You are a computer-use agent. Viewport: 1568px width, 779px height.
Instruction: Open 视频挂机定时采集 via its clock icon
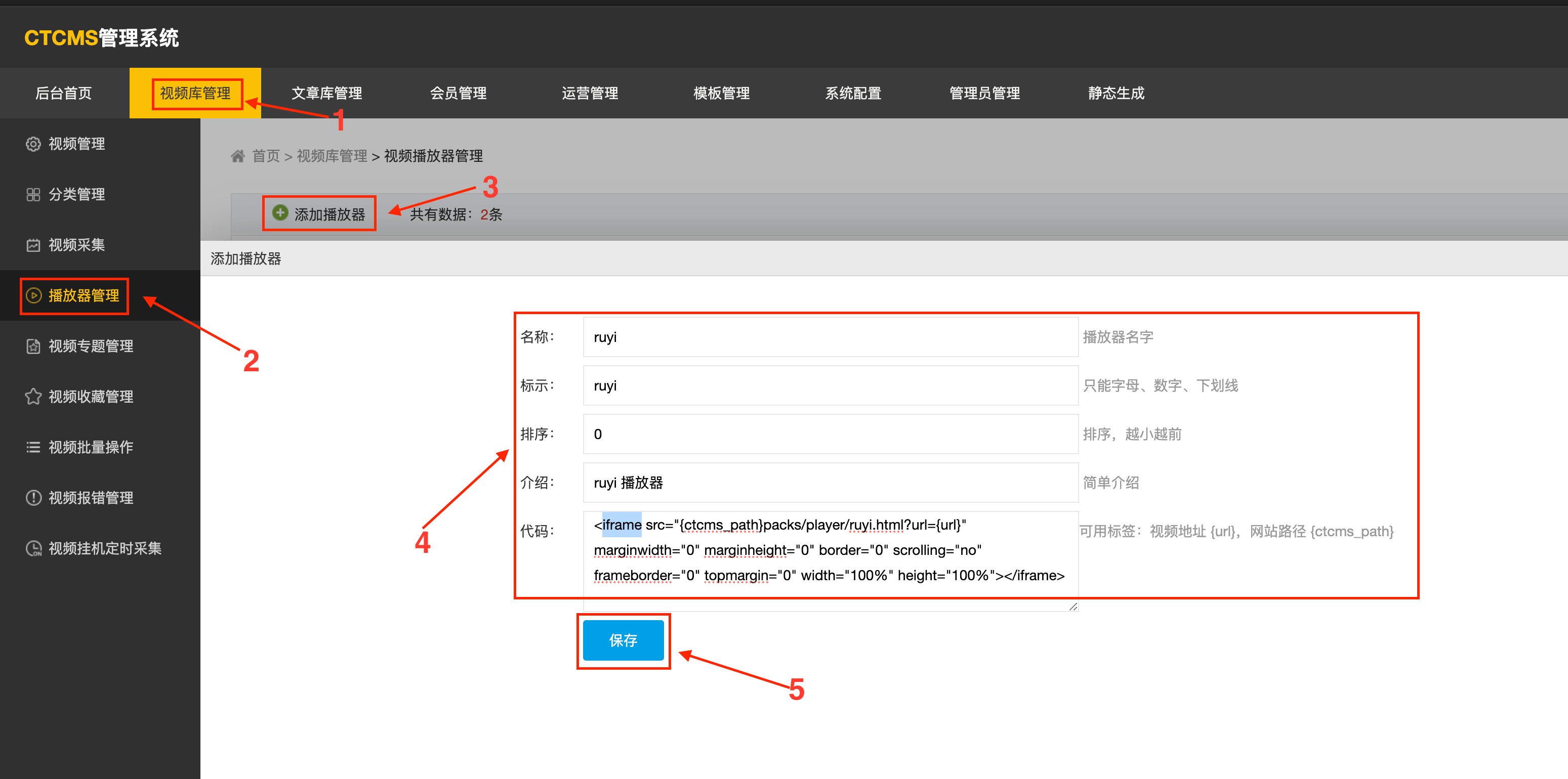33,548
